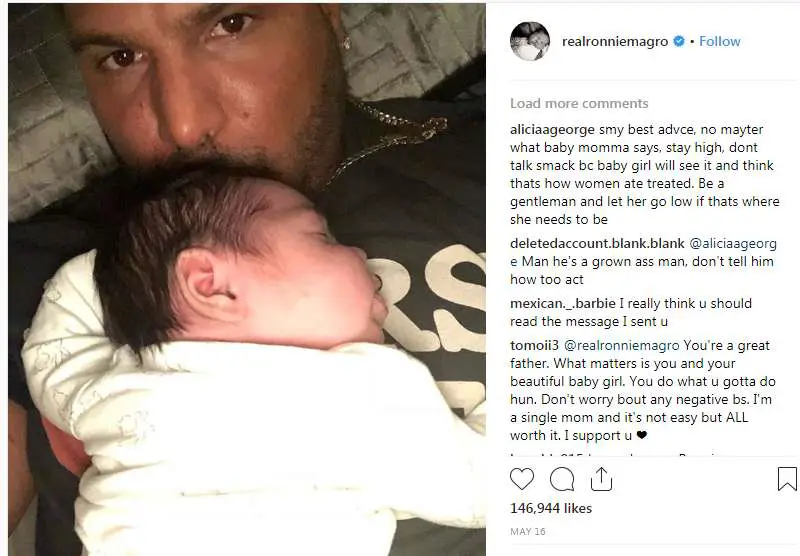Open realronniemagro profile picture
Image resolution: width=800 pixels, height=556 pixels.
coord(530,41)
